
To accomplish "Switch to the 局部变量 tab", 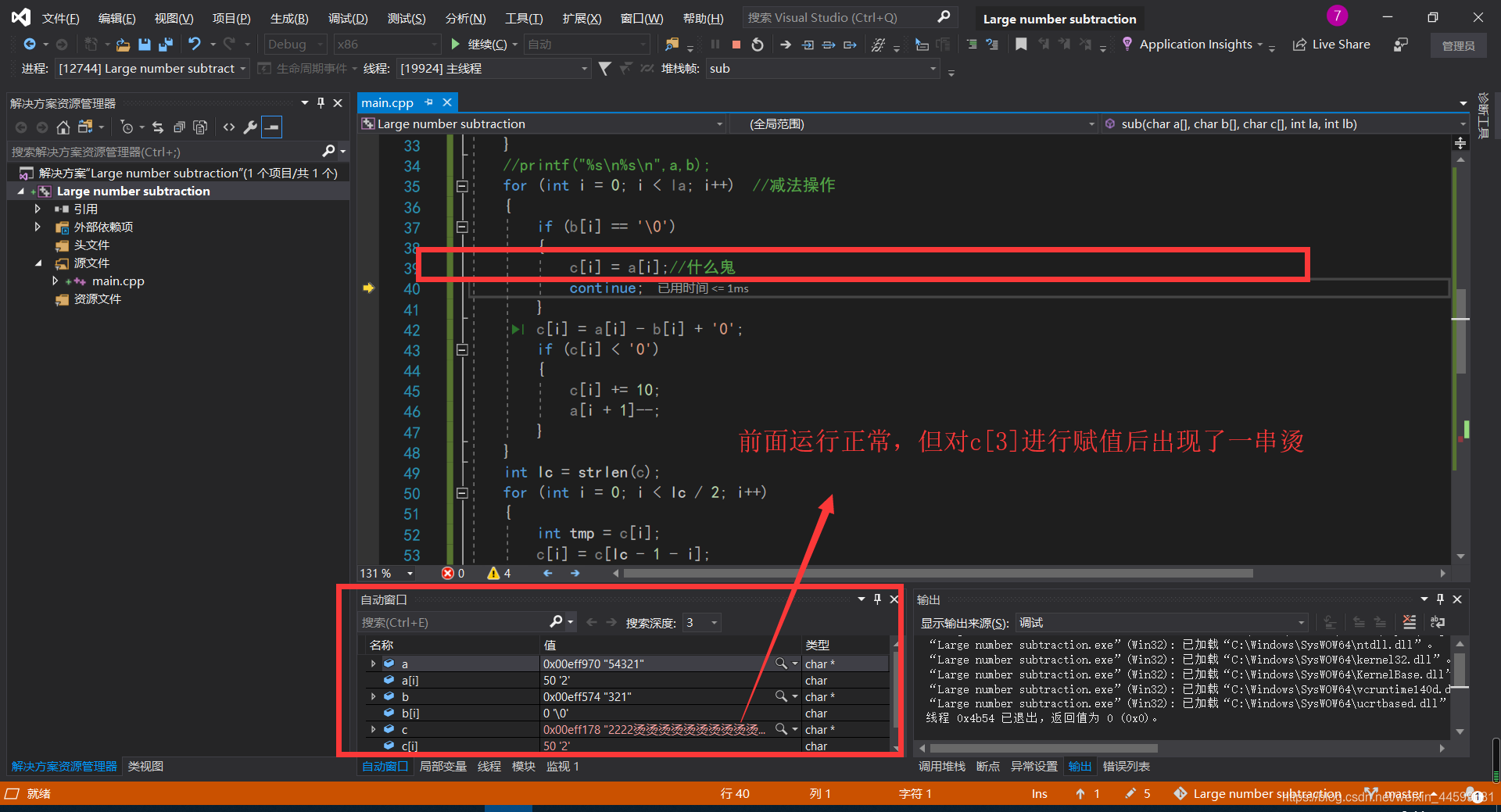I will coord(442,766).
